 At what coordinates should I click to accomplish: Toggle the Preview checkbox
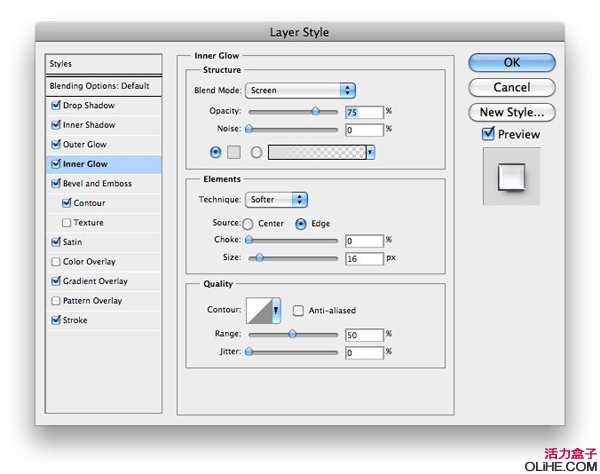tap(488, 134)
